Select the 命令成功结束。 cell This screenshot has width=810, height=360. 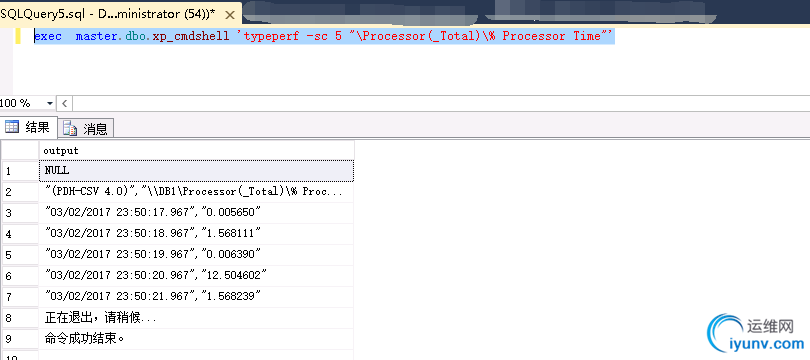(197, 339)
